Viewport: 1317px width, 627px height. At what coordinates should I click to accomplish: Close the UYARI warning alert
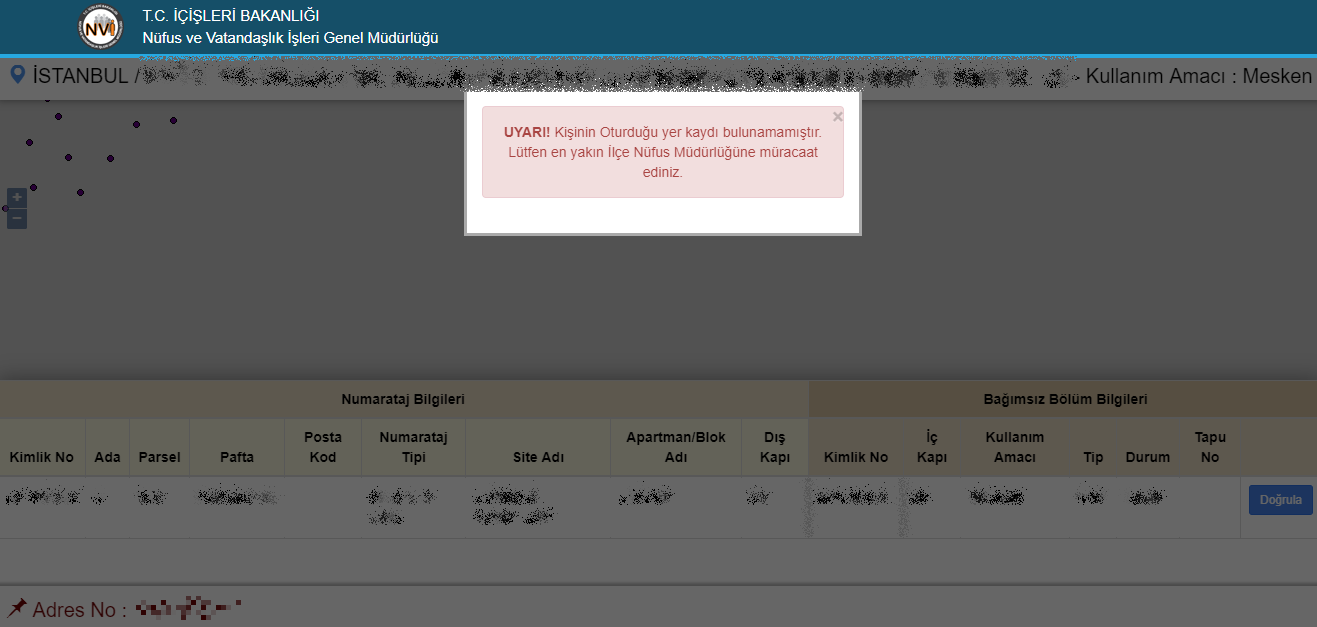837,117
